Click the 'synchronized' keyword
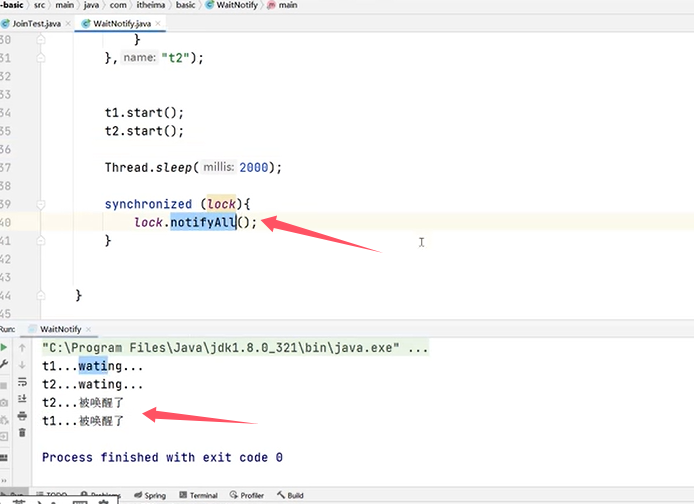Viewport: 694px width, 504px height. click(x=148, y=204)
